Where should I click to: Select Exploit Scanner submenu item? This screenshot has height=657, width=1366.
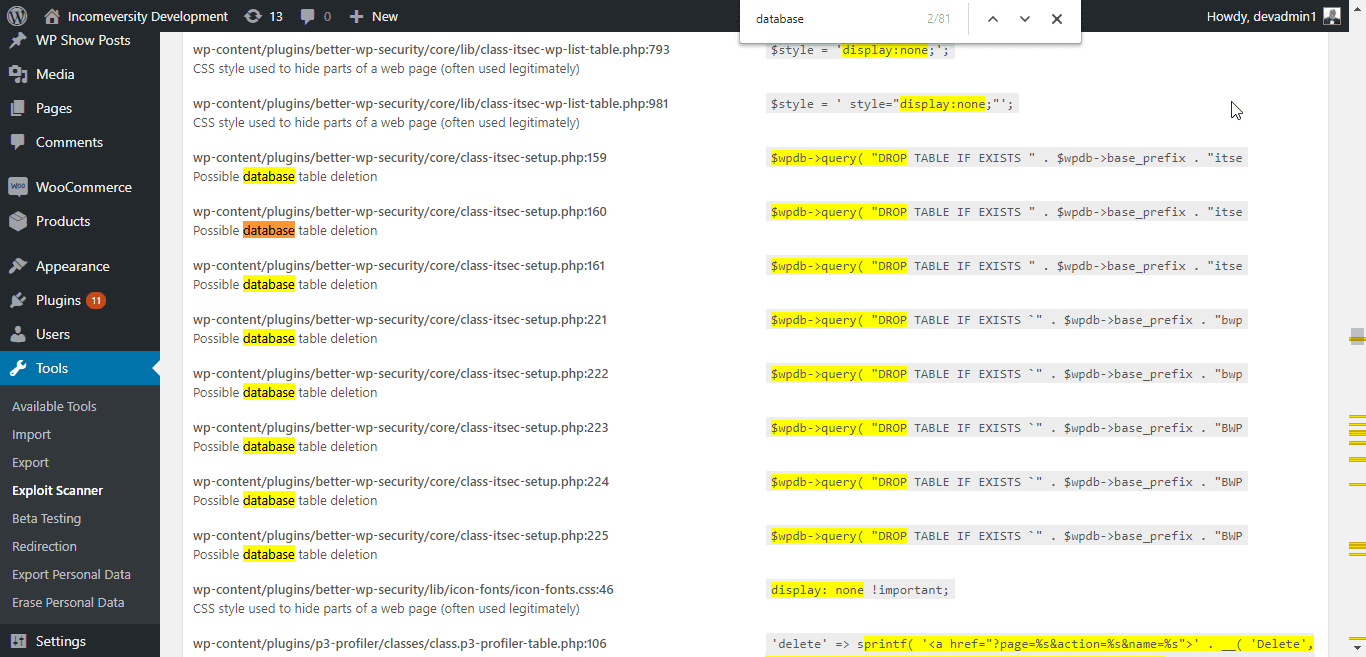(x=57, y=490)
